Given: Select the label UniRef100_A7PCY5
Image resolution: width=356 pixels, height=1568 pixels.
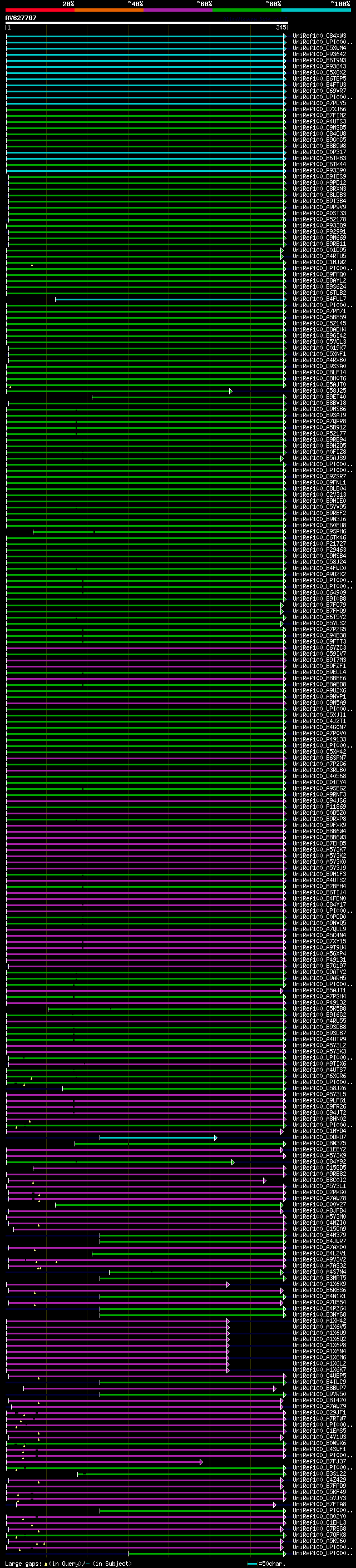Looking at the screenshot, I should tap(319, 103).
